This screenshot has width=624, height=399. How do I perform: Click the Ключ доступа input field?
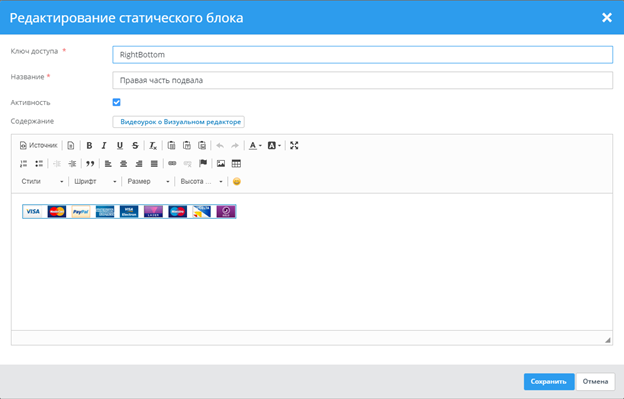[363, 54]
